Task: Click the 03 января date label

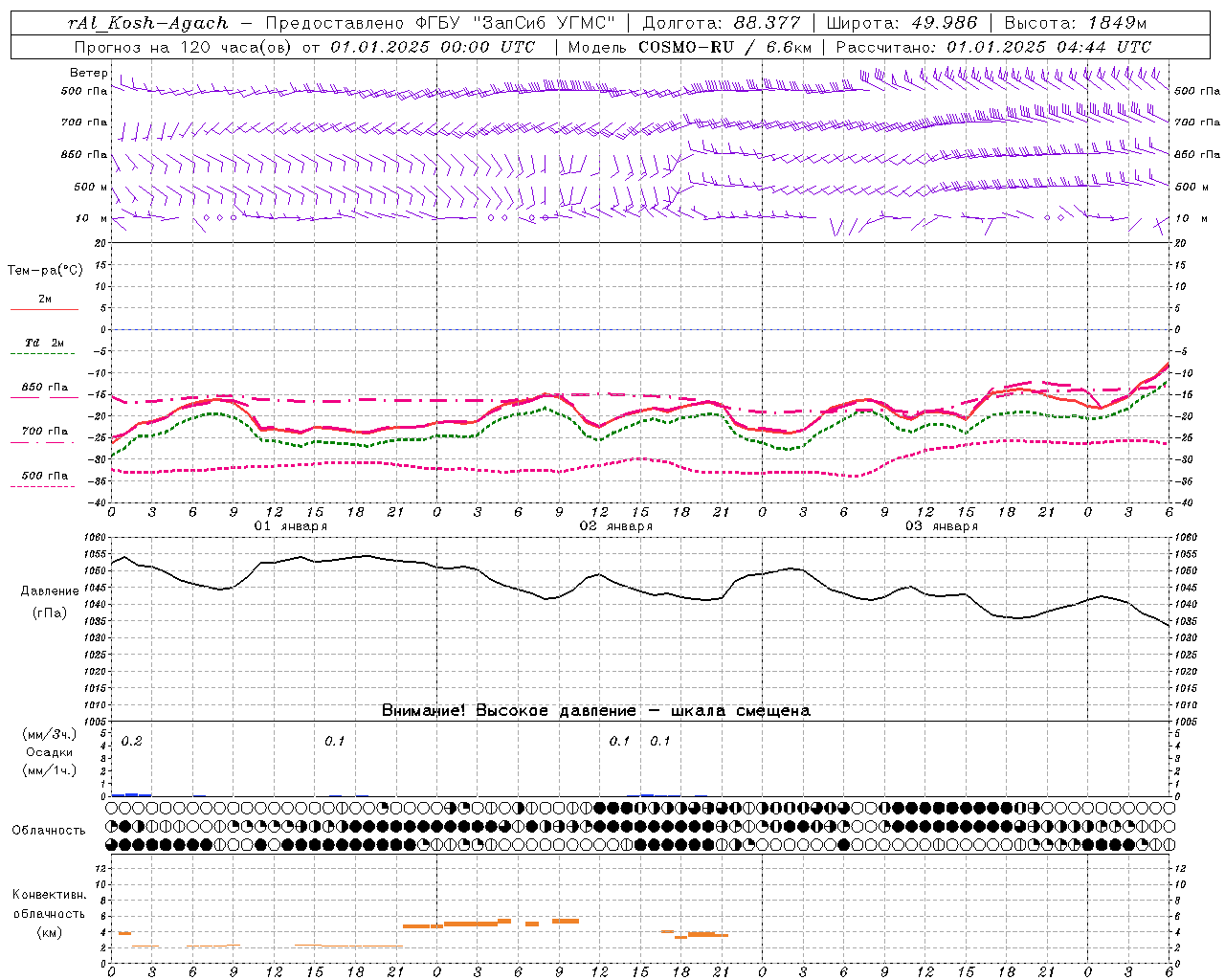Action: point(942,526)
